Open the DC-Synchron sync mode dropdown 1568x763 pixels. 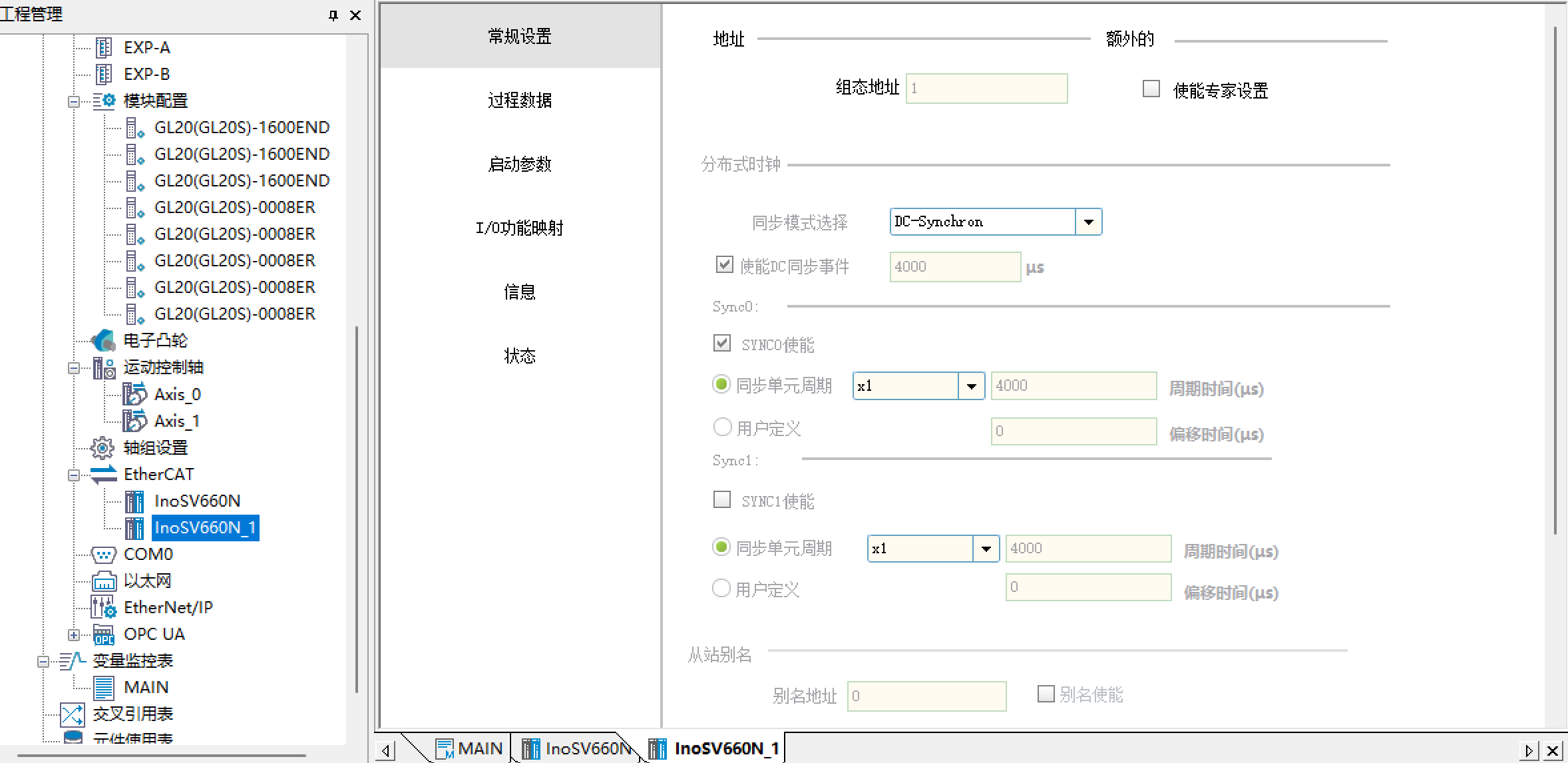click(1088, 222)
